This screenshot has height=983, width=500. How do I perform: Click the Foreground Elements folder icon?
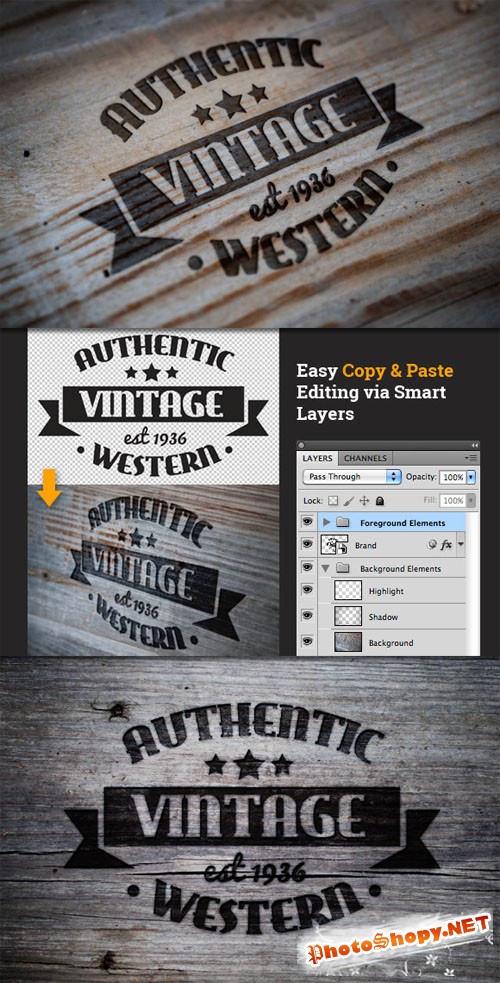click(342, 522)
